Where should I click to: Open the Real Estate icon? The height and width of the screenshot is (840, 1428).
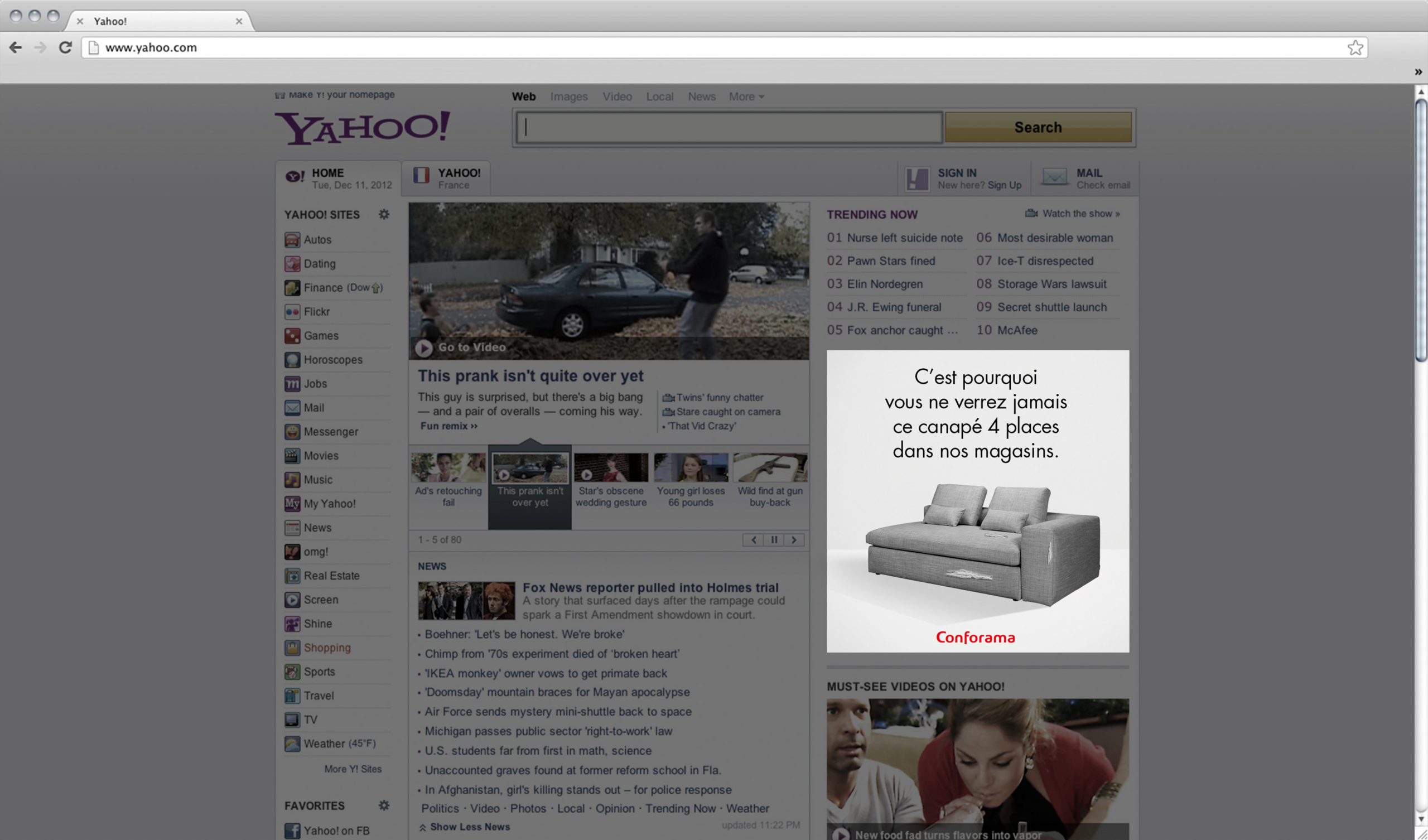(x=292, y=576)
